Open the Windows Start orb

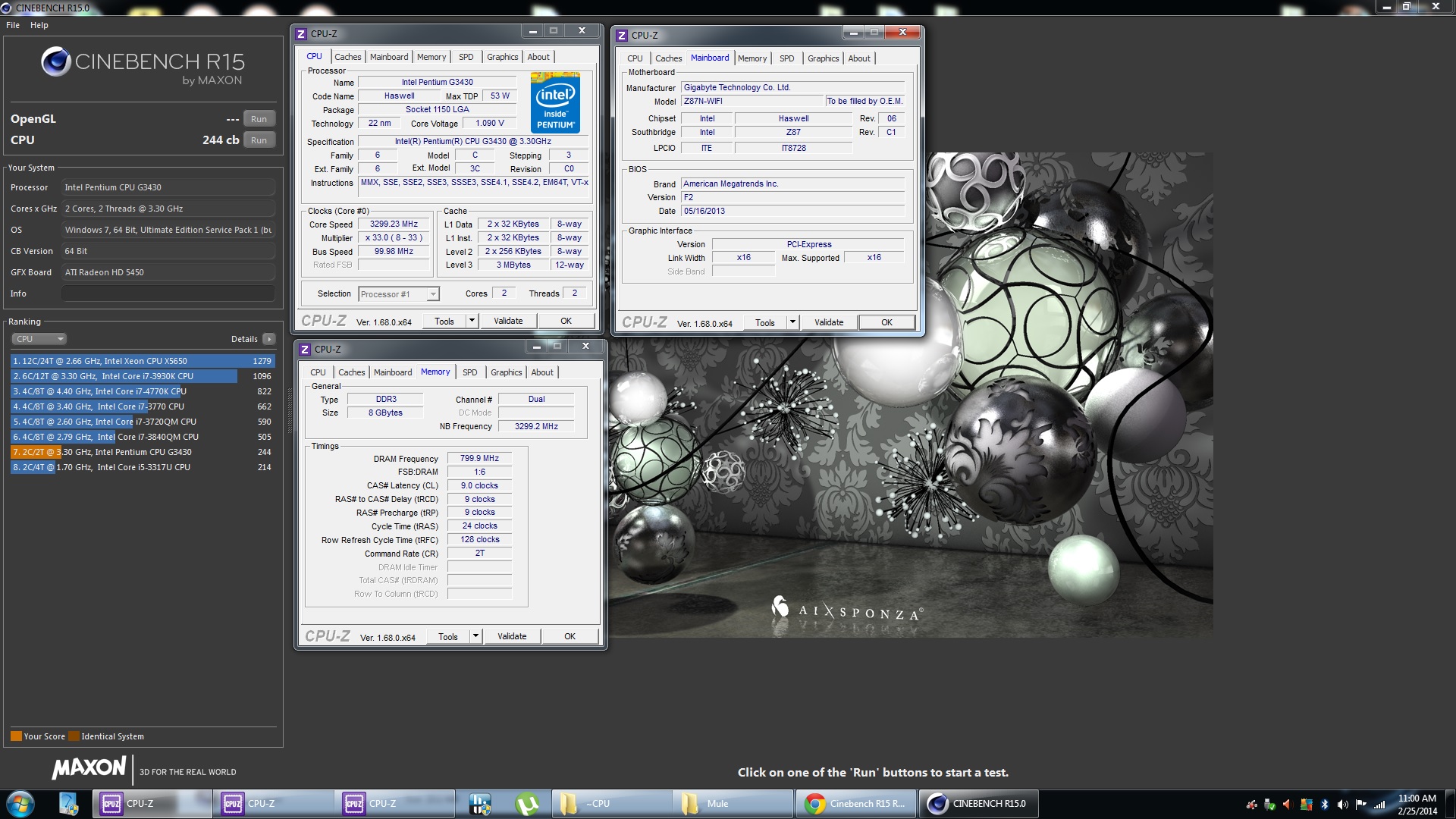(x=20, y=804)
